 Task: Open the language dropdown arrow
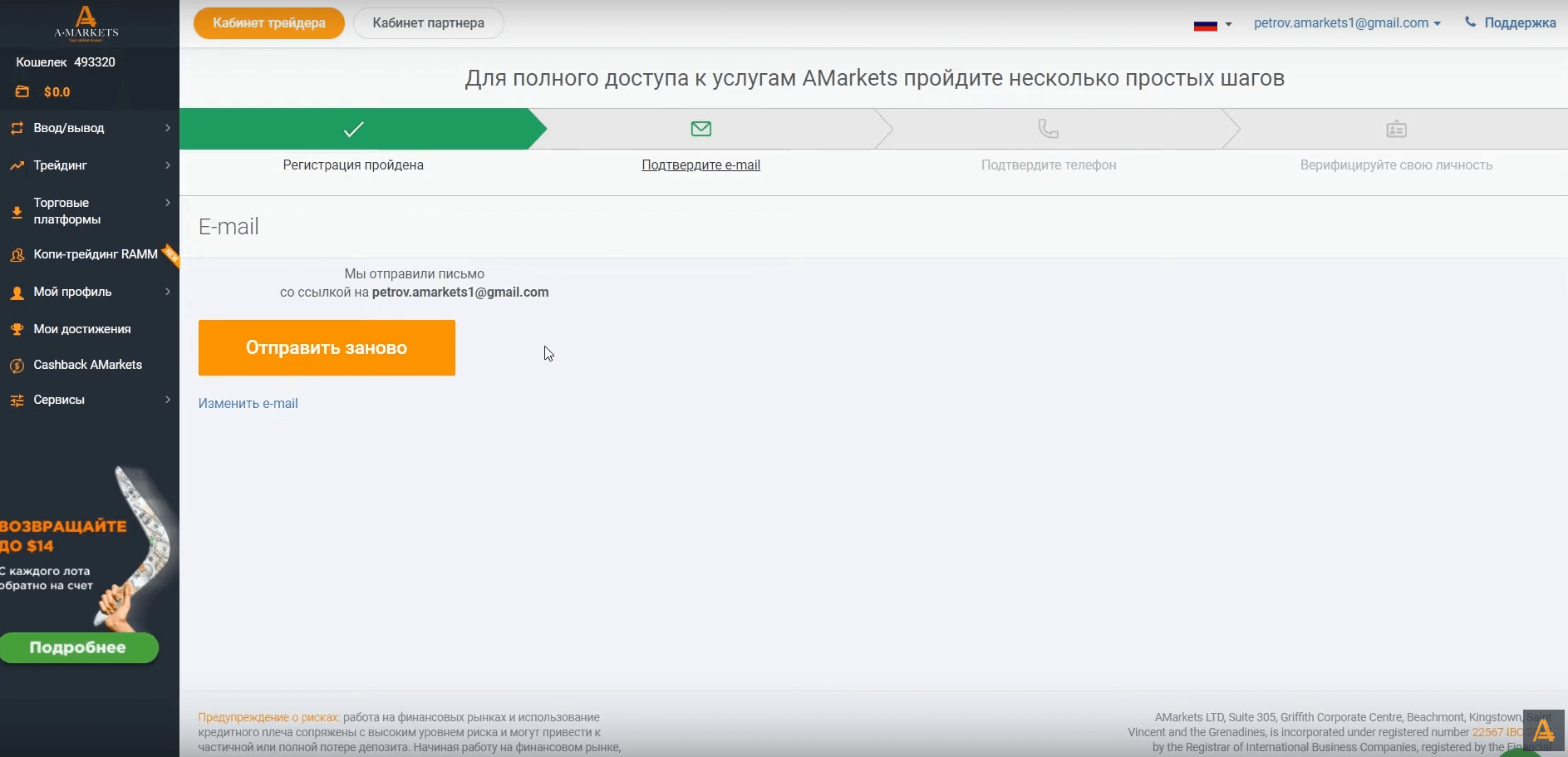coord(1229,25)
